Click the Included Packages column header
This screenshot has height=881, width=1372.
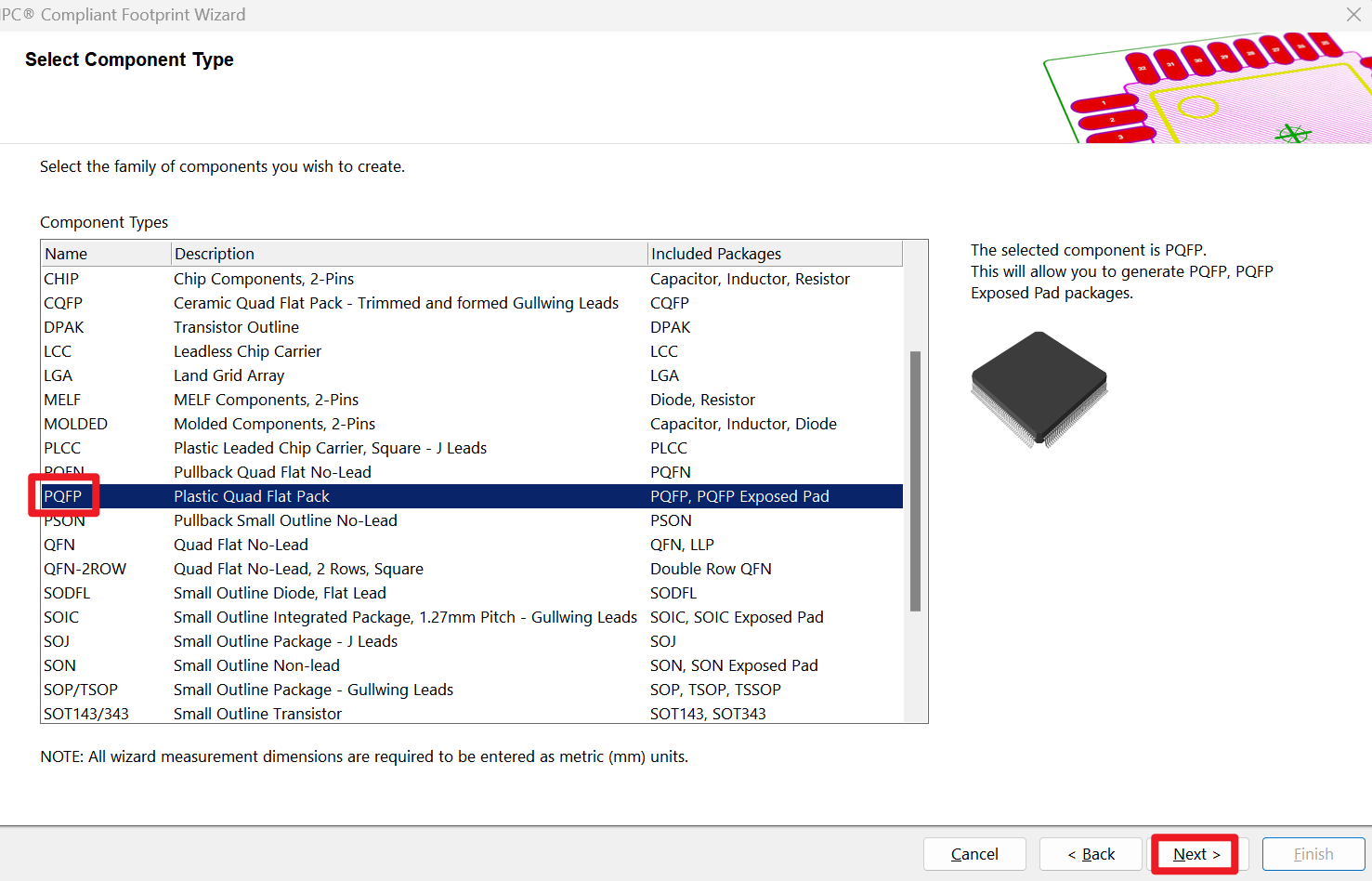tap(775, 254)
